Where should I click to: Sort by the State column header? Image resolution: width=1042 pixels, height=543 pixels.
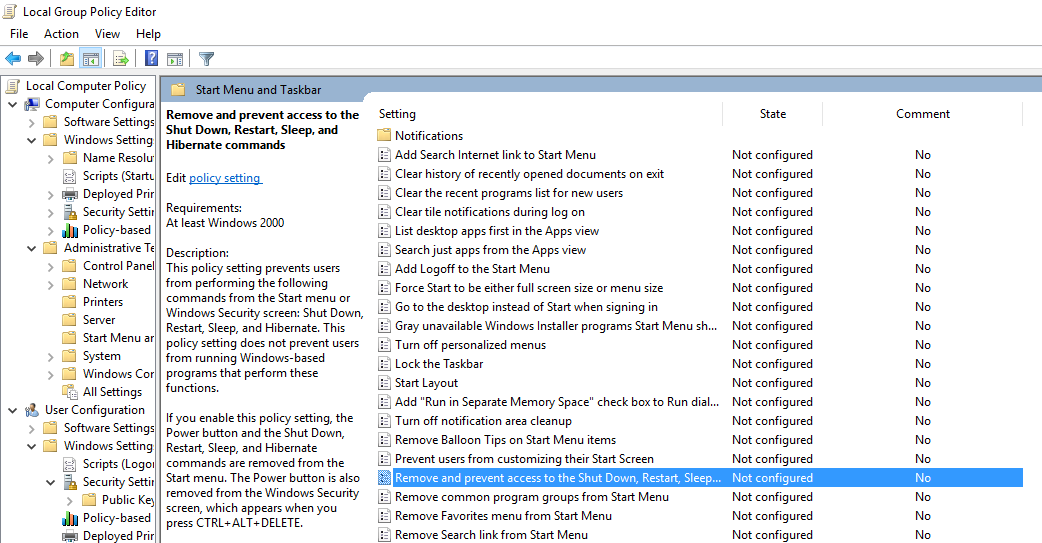point(772,114)
